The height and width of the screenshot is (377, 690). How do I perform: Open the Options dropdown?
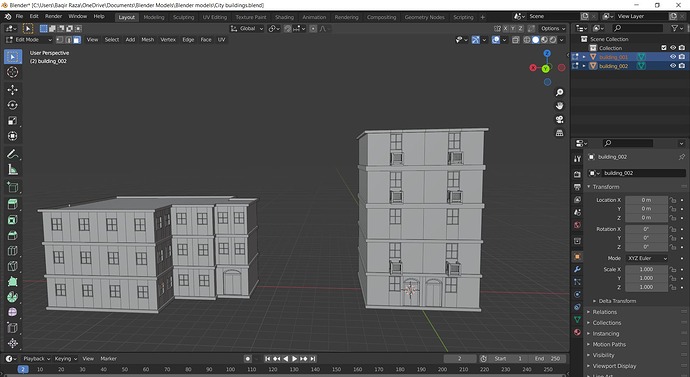[553, 29]
